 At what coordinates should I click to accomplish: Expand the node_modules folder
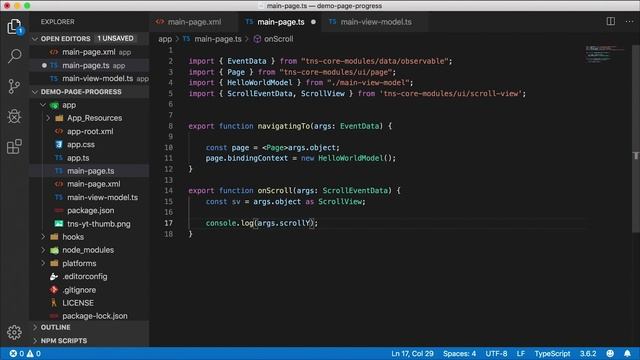coord(43,250)
